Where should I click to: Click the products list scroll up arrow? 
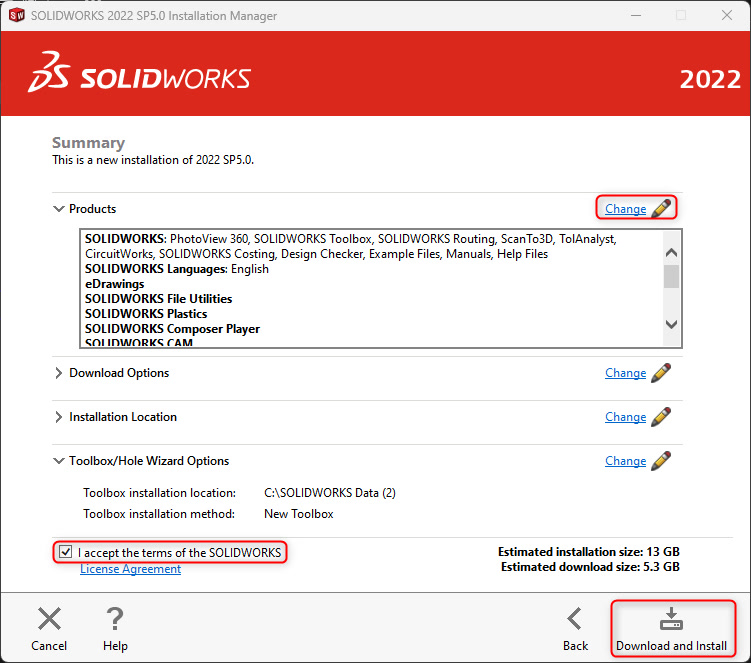point(671,252)
